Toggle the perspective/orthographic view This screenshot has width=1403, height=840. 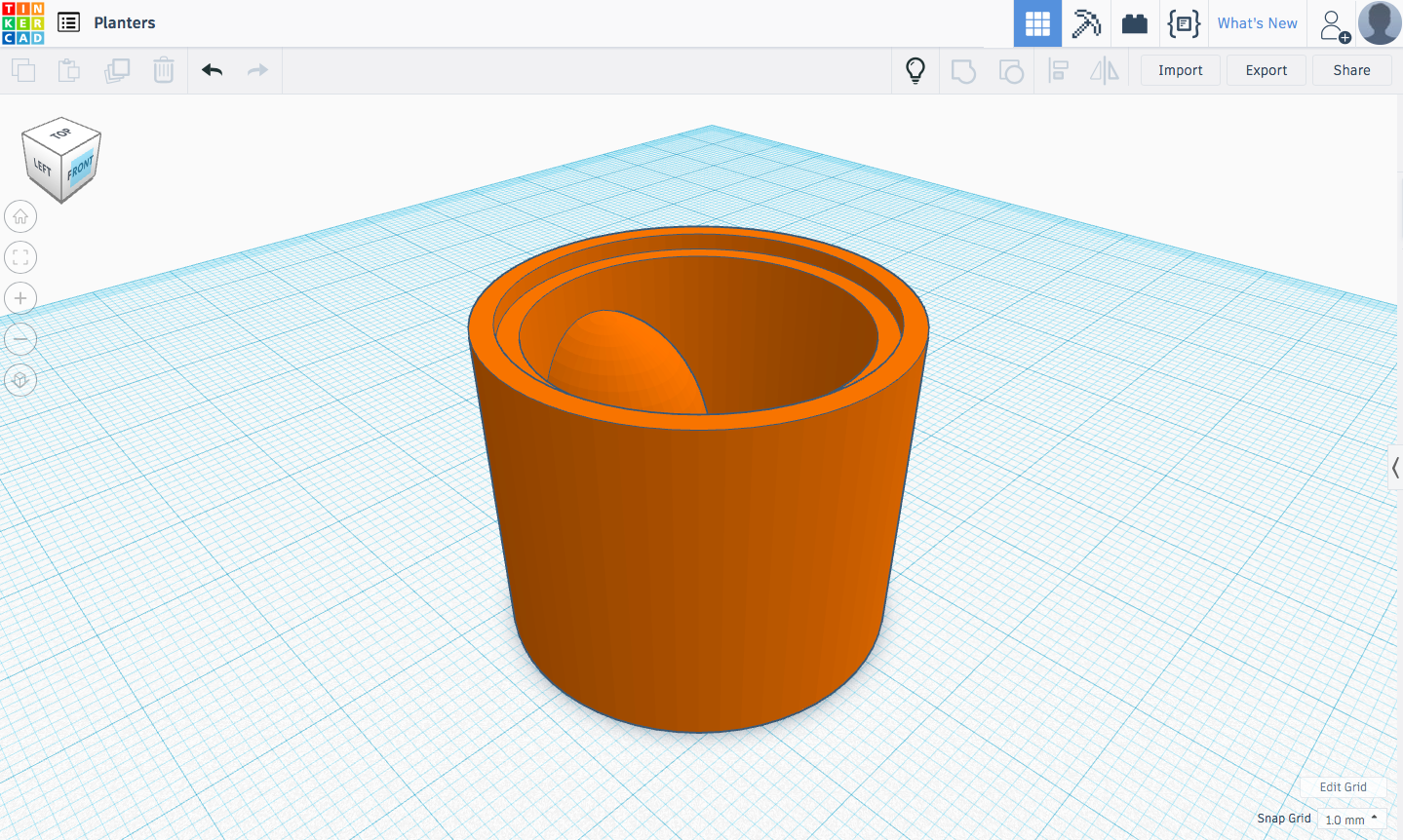point(20,380)
